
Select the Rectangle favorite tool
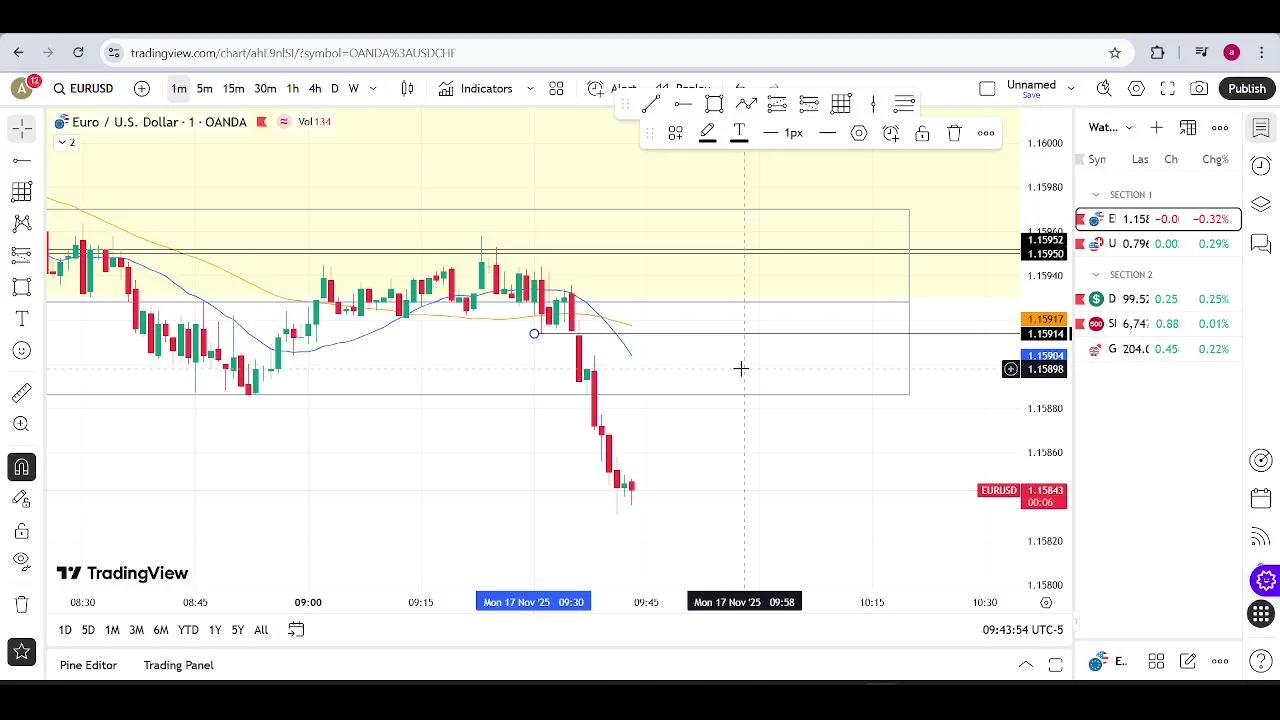click(x=714, y=104)
